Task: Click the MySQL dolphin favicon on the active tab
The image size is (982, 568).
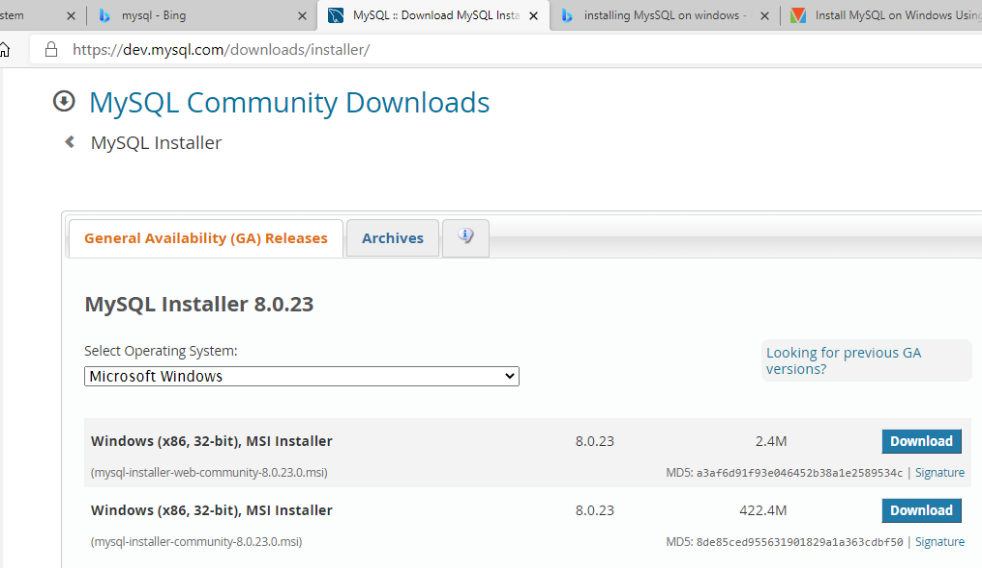Action: coord(335,16)
